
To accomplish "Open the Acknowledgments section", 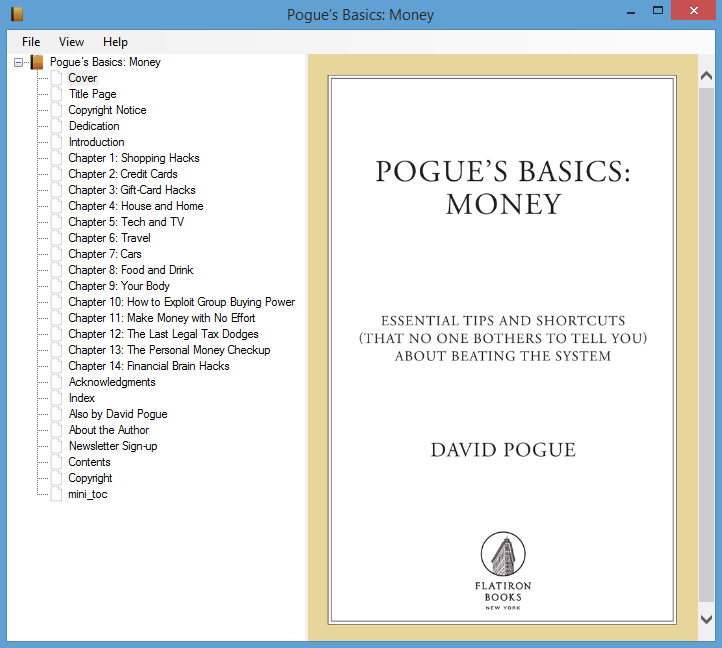I will tap(112, 382).
